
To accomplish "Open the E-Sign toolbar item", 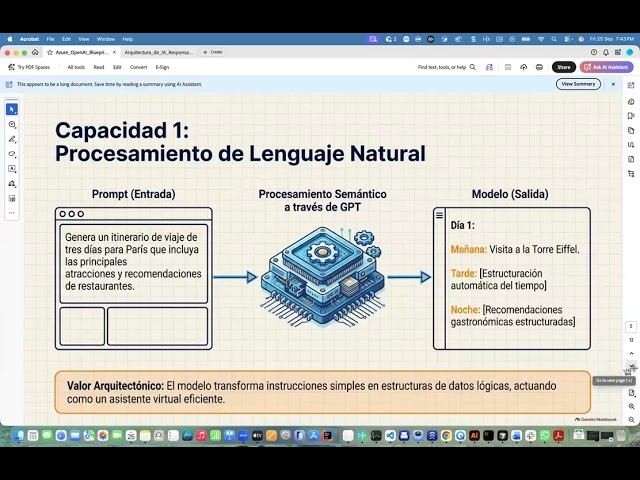I will pos(162,67).
